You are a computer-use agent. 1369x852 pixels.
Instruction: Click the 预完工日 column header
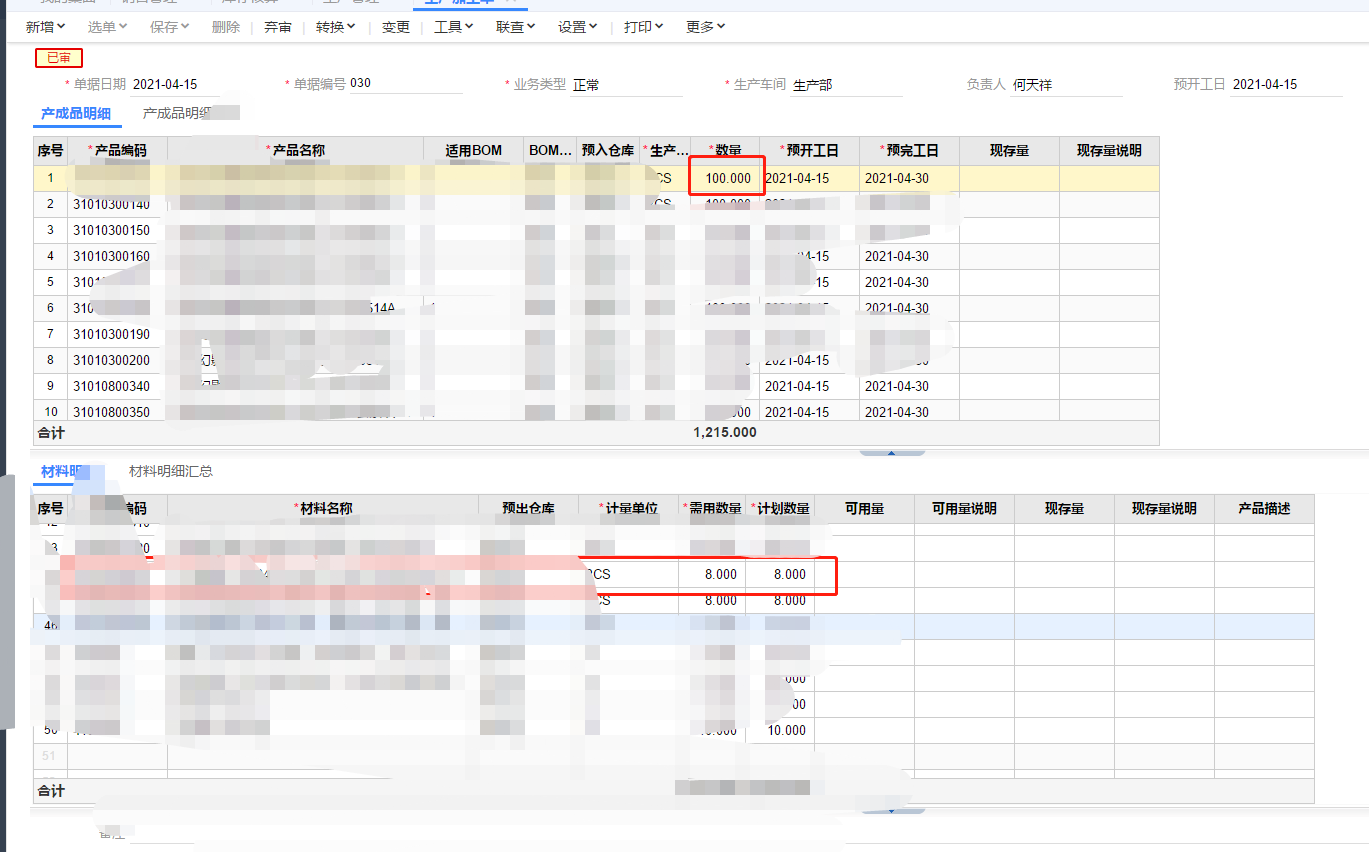[910, 150]
